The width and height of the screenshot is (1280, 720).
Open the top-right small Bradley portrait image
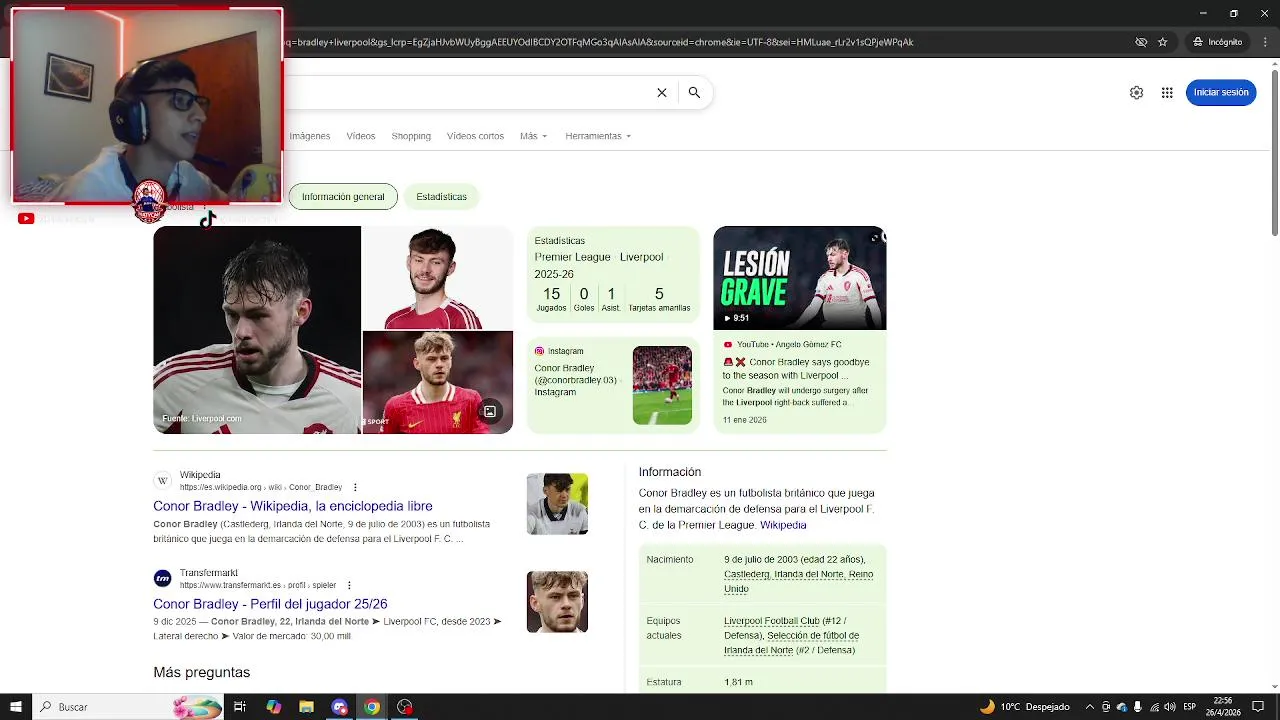[437, 277]
